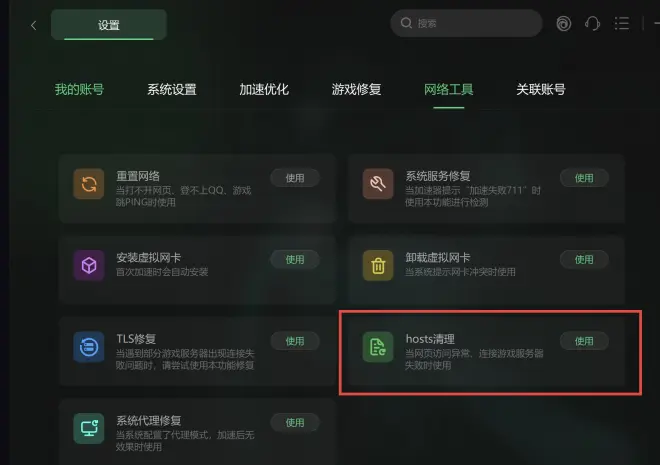Click the 系统服务修复 wrench icon
Screen dimensions: 660x465
pyautogui.click(x=378, y=184)
